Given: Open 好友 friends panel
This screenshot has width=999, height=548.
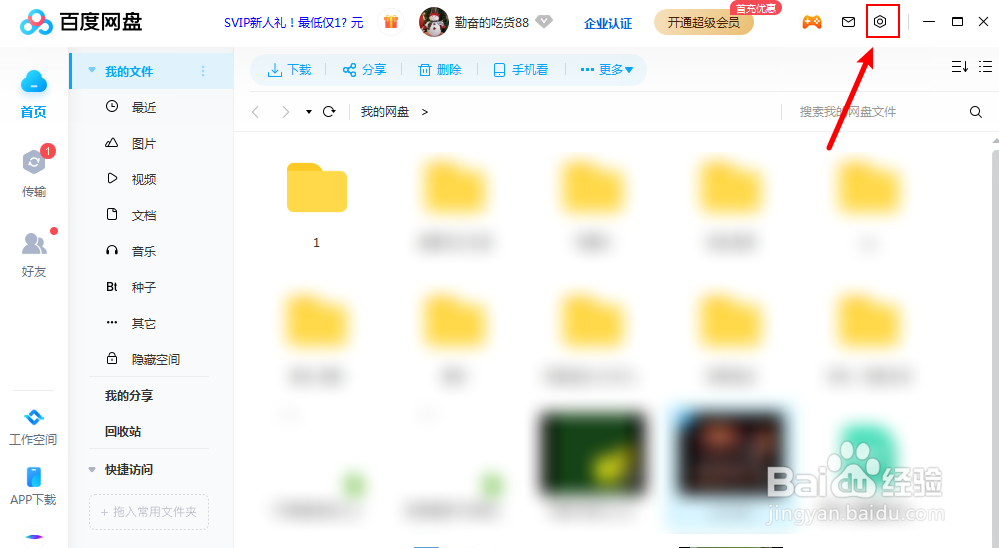Looking at the screenshot, I should click(x=34, y=255).
